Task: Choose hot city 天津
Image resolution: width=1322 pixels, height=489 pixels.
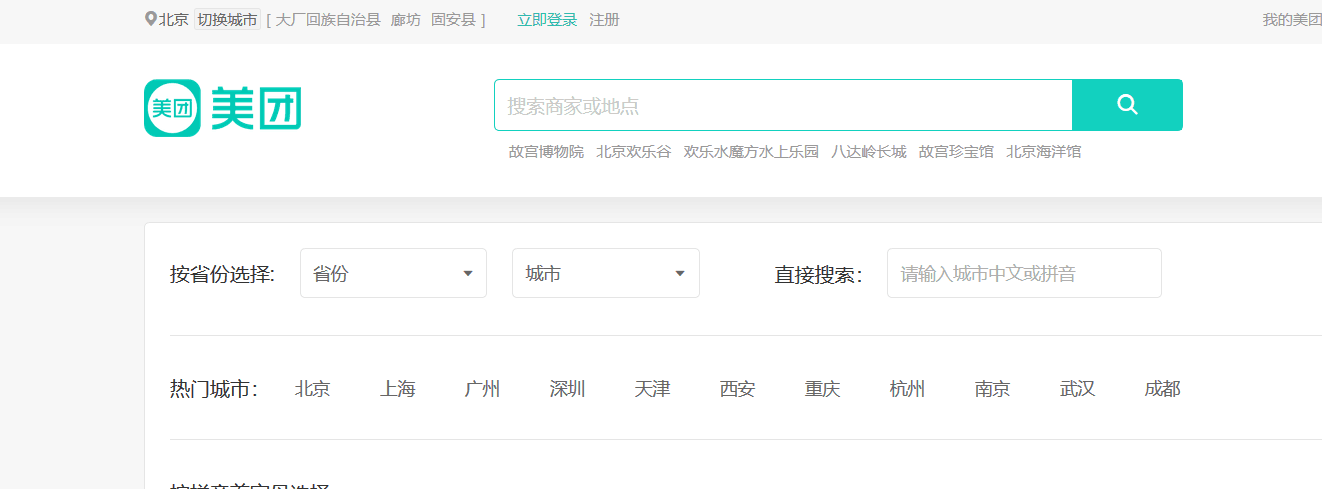Action: 652,389
